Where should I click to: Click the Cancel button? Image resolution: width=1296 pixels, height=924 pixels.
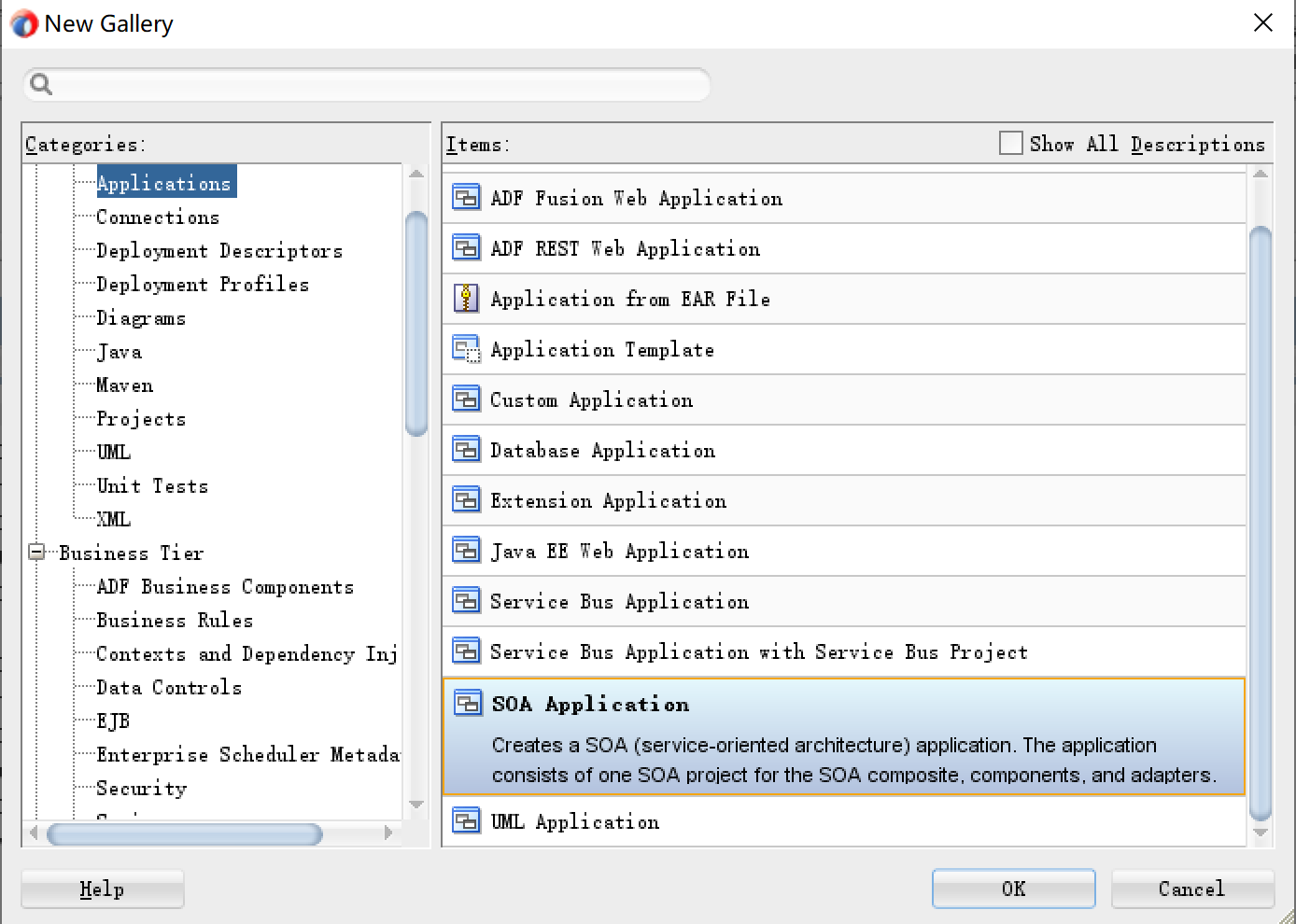point(1192,889)
